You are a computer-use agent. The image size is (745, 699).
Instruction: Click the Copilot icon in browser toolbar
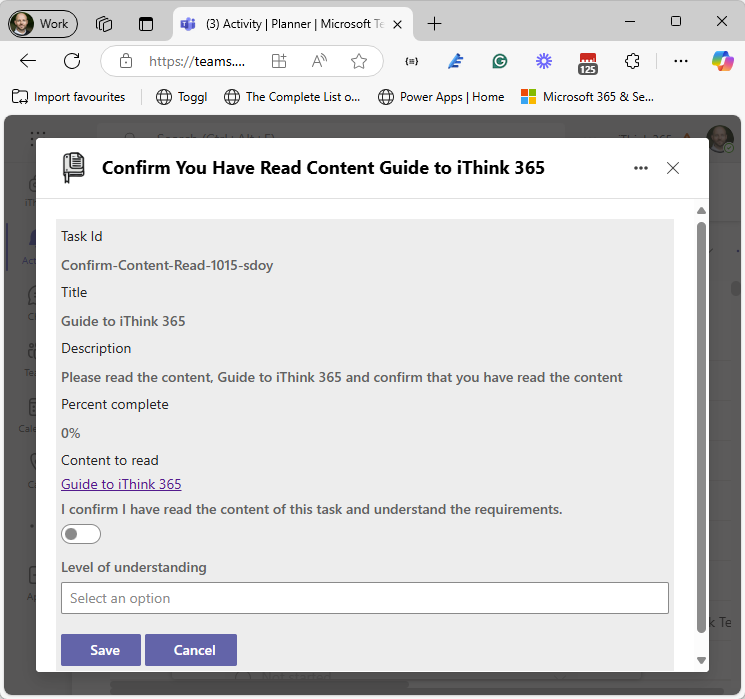coord(722,61)
